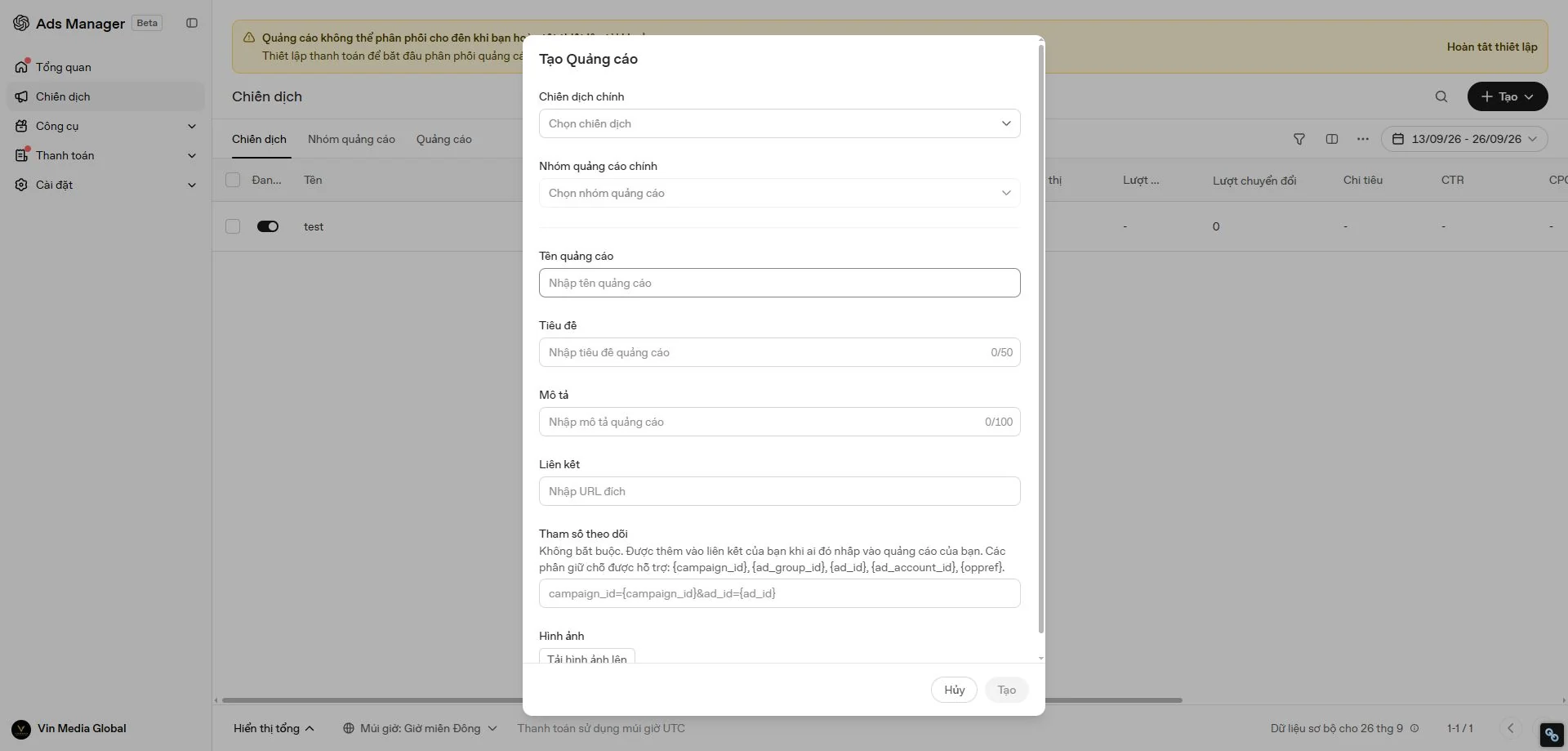Click the globe icon next to Múi giờ

[349, 728]
